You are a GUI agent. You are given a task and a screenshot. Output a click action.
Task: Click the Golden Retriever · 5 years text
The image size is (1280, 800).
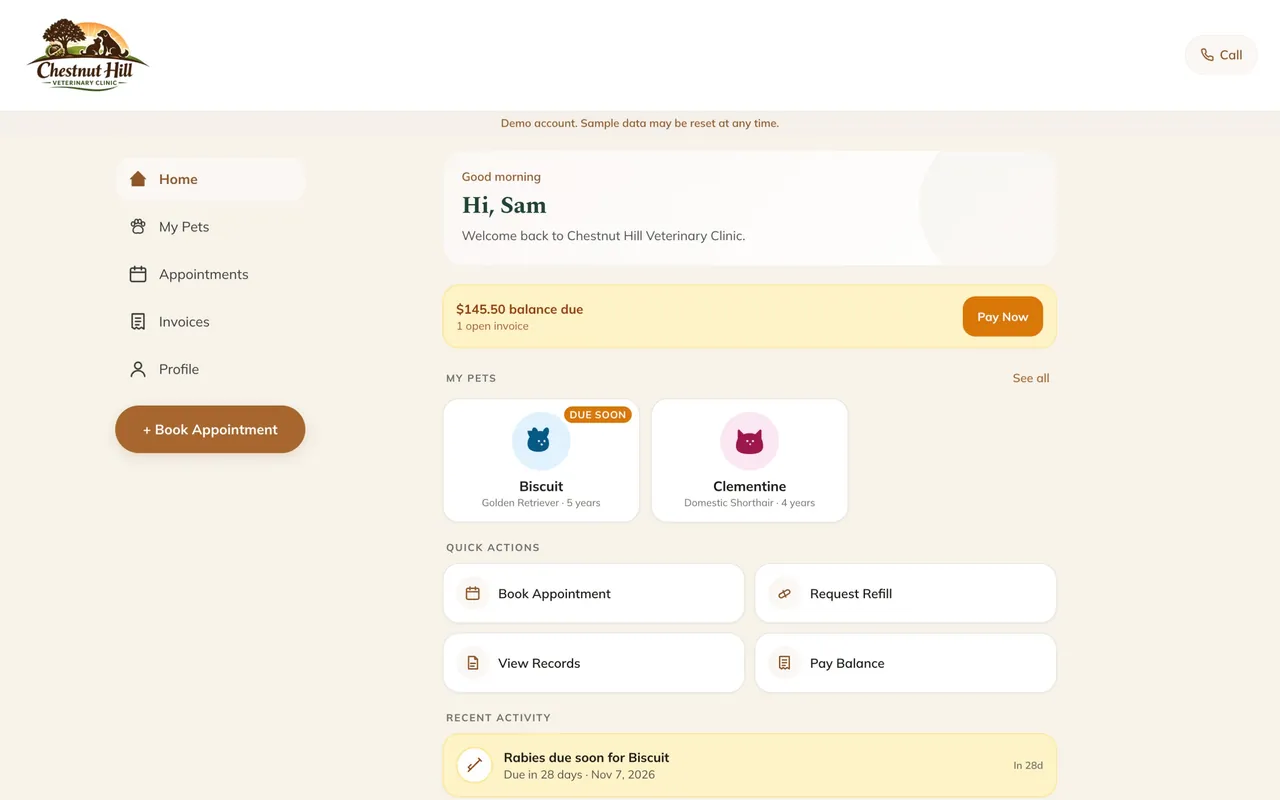click(541, 503)
